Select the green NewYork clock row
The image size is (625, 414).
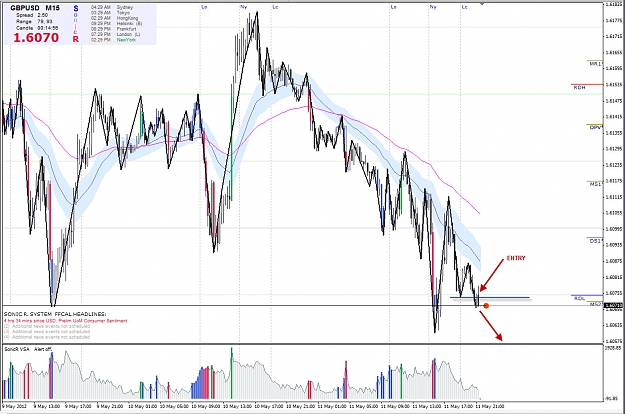pyautogui.click(x=113, y=40)
